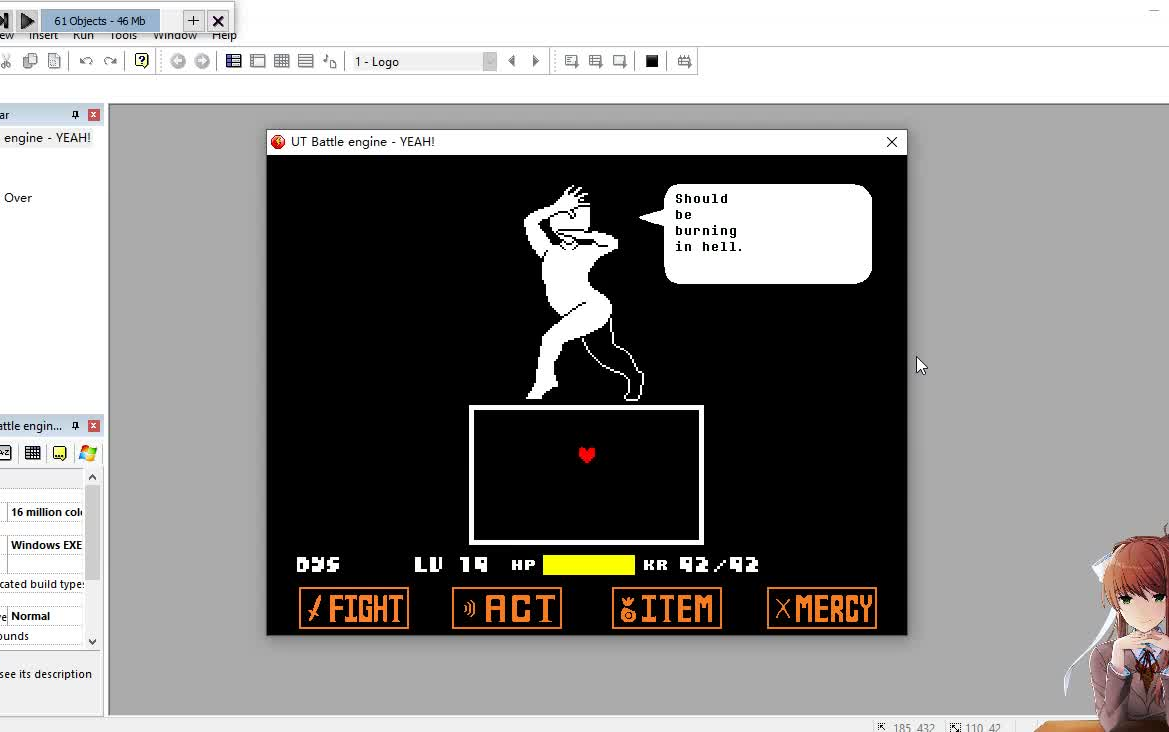Click the properties panel scrollbar thumb
The height and width of the screenshot is (732, 1169).
[92, 531]
